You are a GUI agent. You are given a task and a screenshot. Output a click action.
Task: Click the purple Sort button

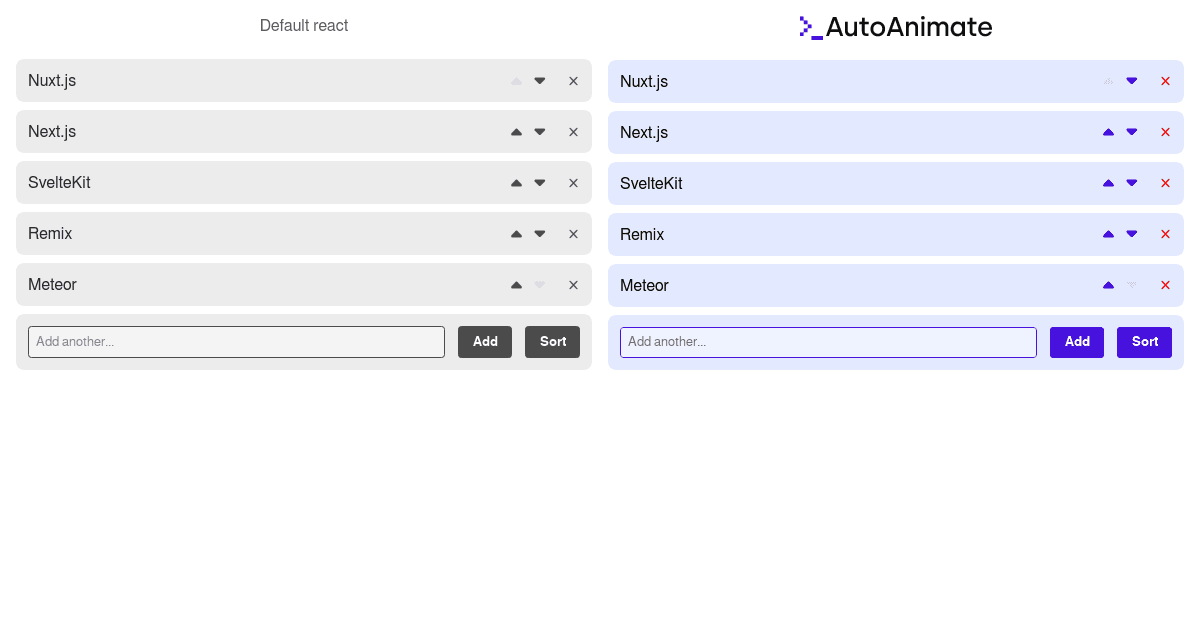coord(1145,342)
